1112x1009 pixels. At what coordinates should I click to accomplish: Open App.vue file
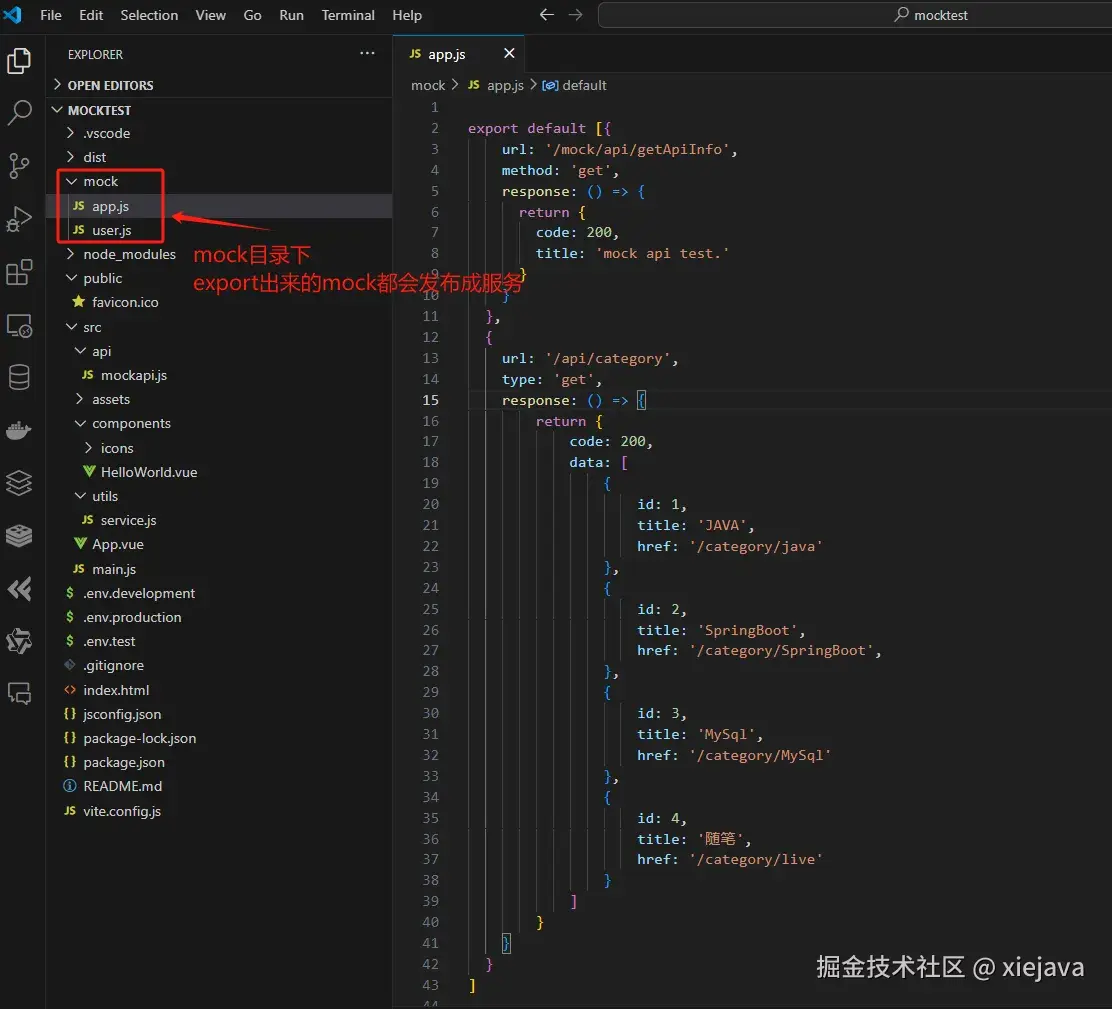[x=219, y=545]
